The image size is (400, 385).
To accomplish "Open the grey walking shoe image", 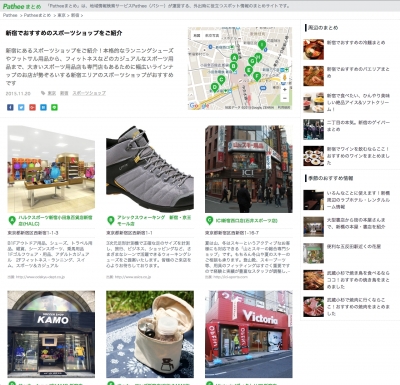I will 150,169.
